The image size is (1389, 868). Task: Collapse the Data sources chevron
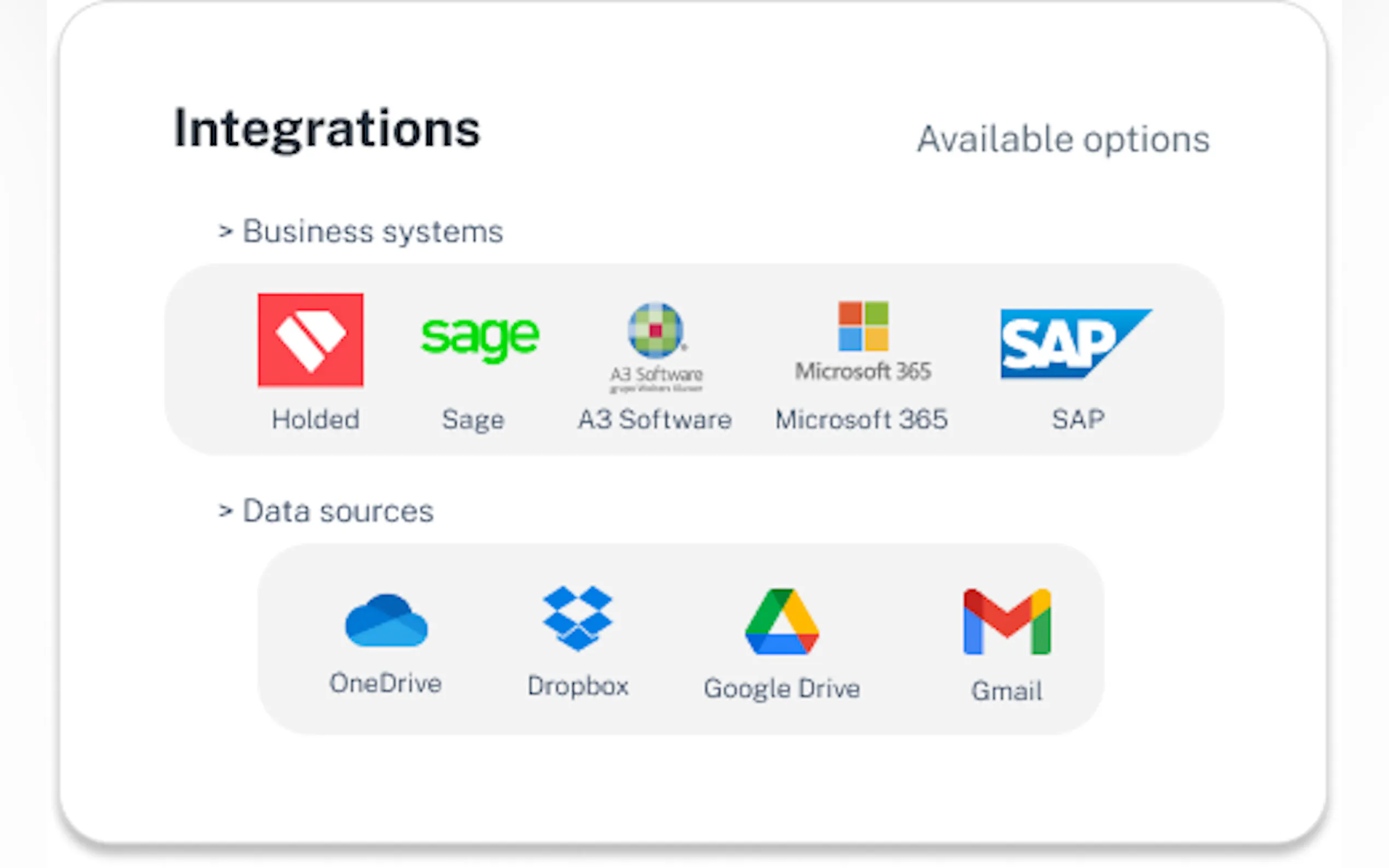226,511
